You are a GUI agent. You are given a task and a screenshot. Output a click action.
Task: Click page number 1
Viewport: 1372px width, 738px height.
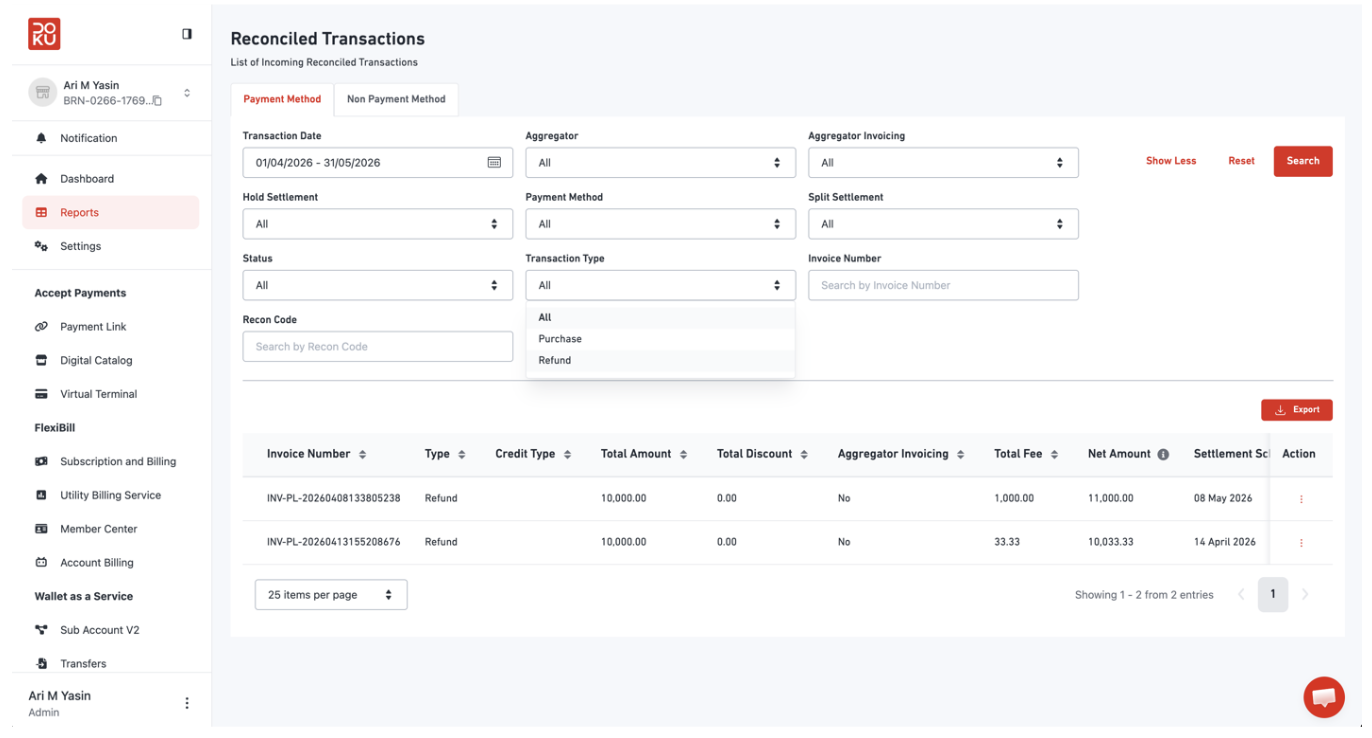1273,594
